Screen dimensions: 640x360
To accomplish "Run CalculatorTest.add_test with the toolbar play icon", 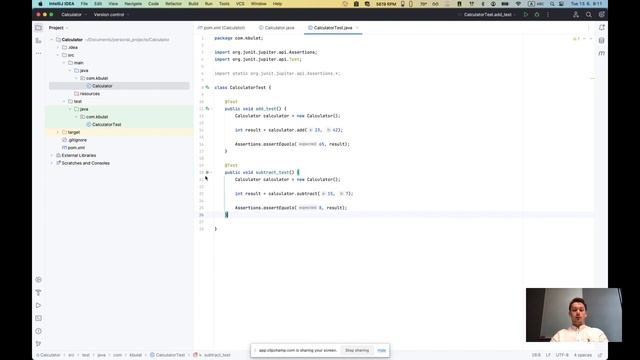I will (526, 15).
